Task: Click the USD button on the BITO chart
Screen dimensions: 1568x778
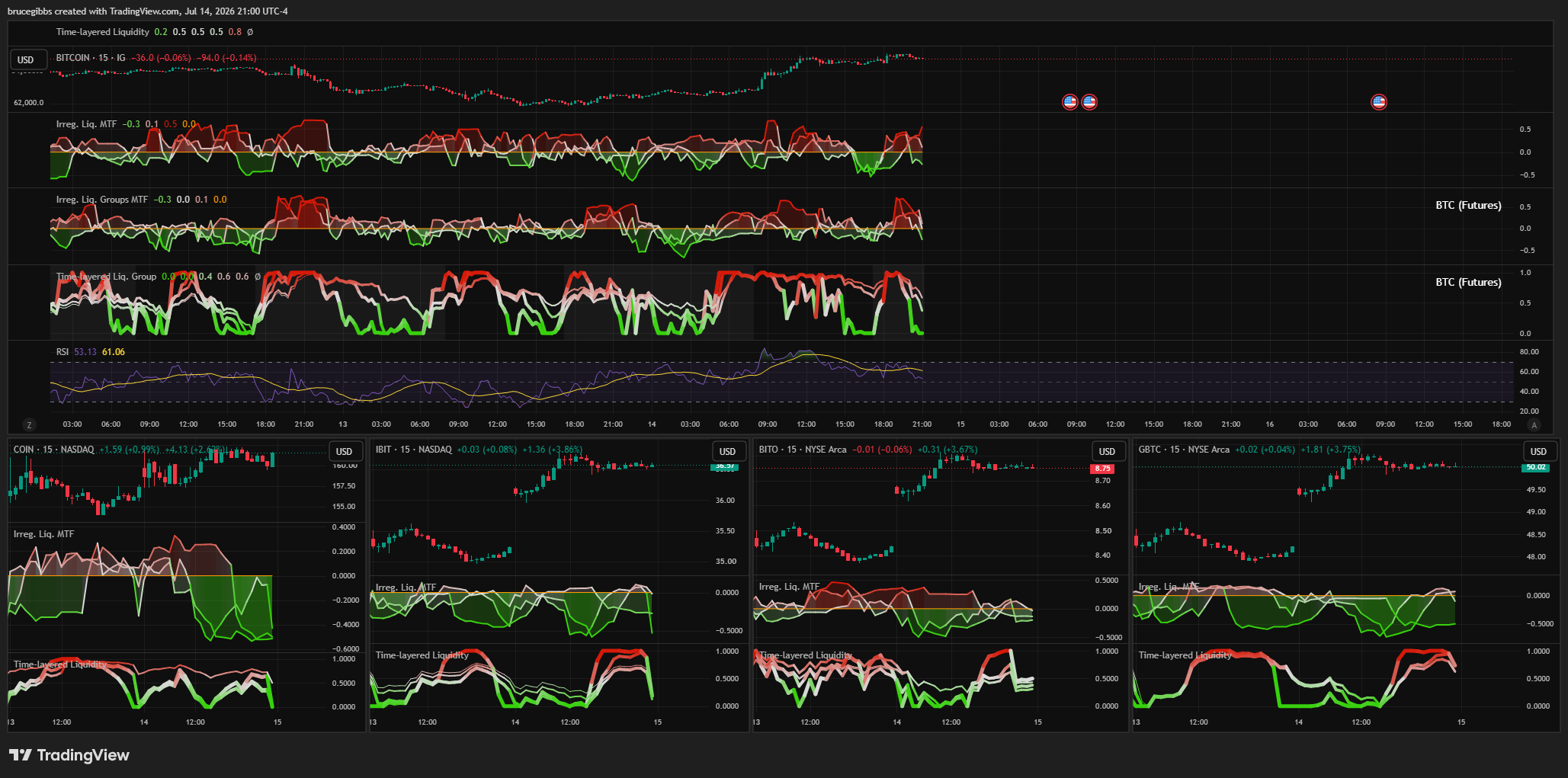Action: (1108, 451)
